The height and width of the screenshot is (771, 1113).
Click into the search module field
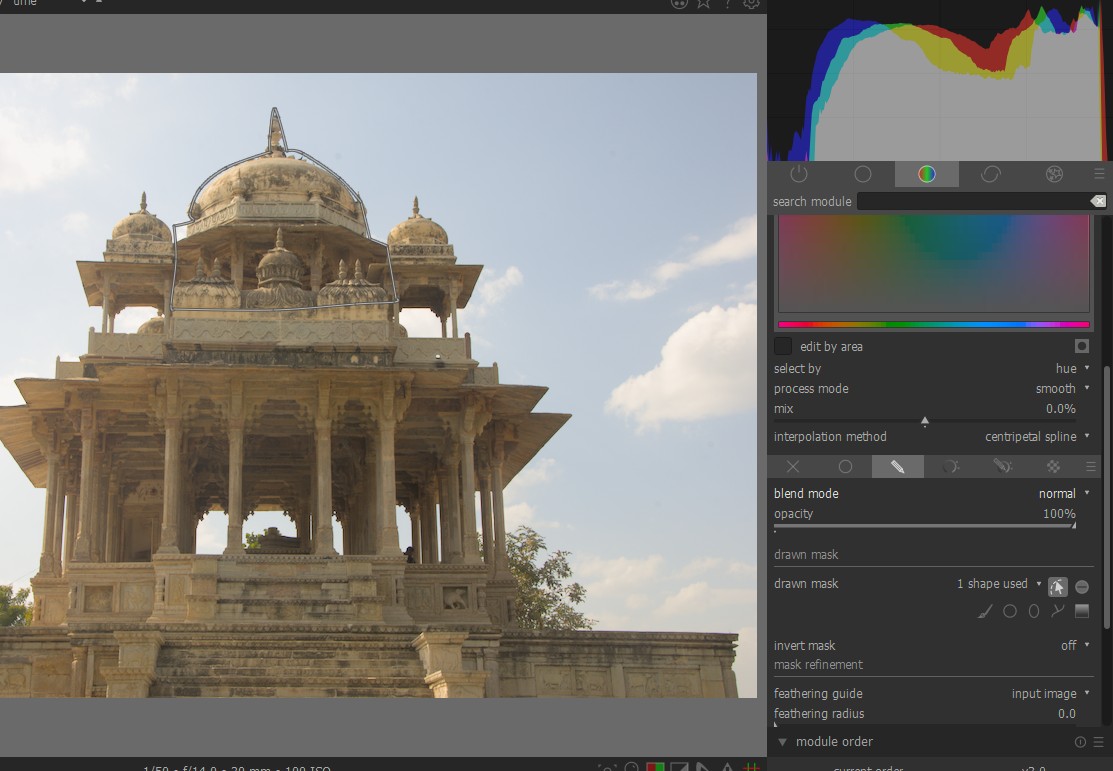click(972, 202)
